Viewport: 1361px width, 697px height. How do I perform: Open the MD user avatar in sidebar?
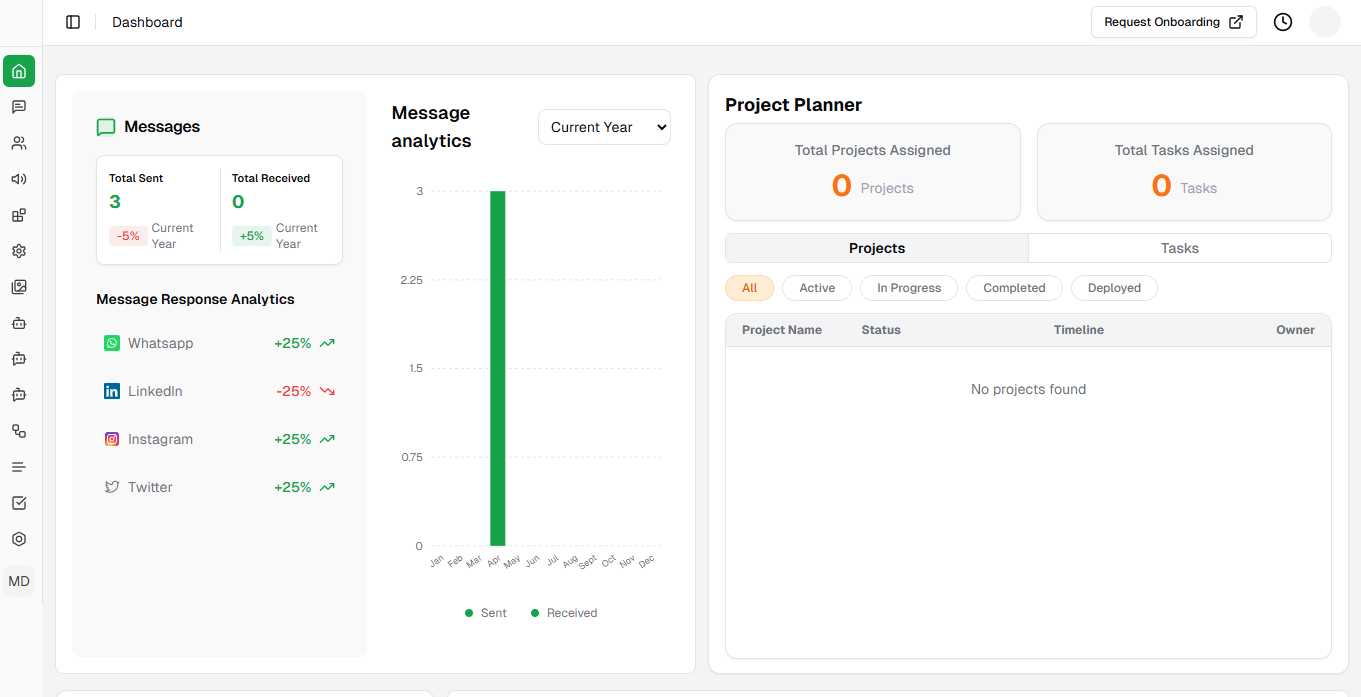19,581
